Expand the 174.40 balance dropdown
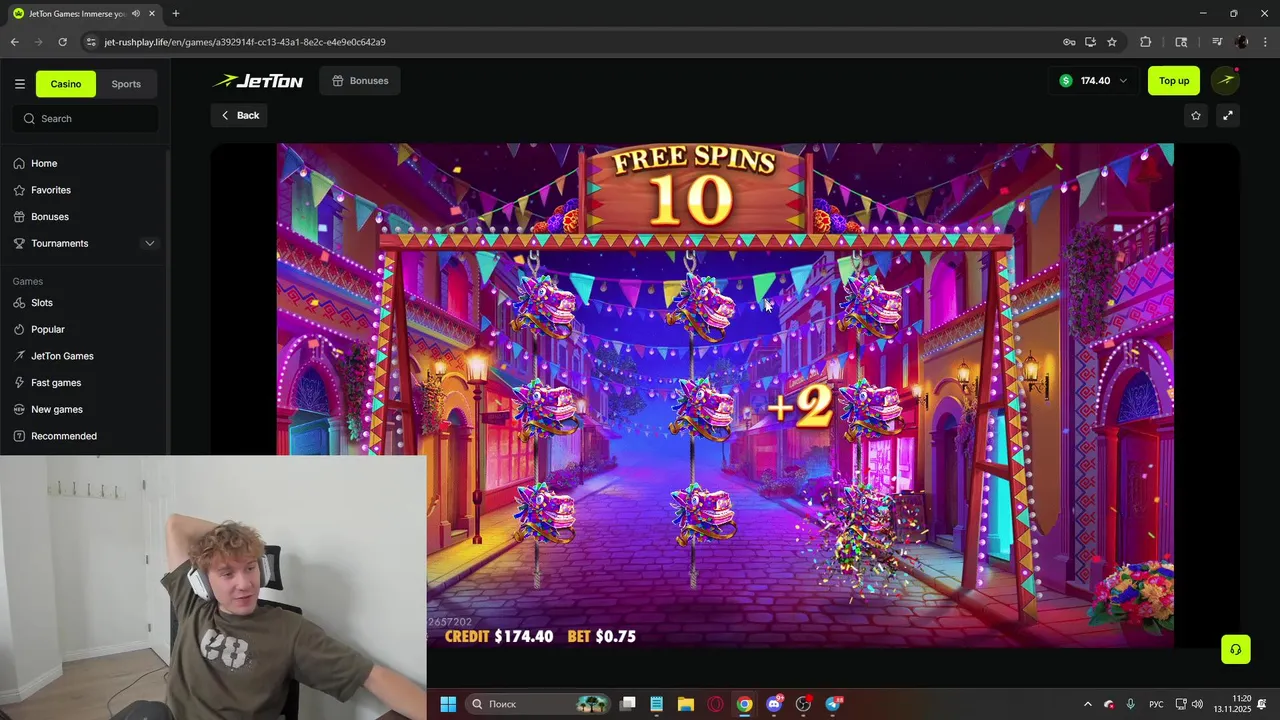Viewport: 1280px width, 720px height. tap(1093, 81)
